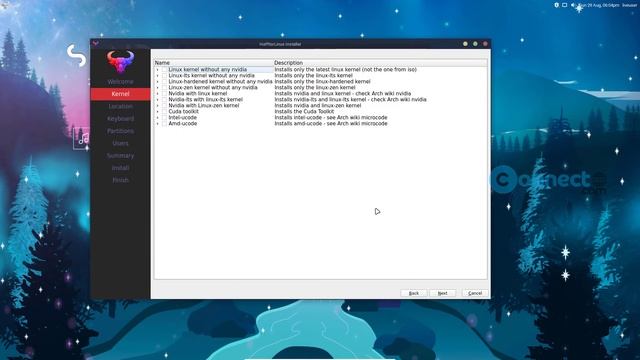Enable Nvidia with Linux-zen kernel checkbox
This screenshot has width=640, height=360.
(x=164, y=105)
